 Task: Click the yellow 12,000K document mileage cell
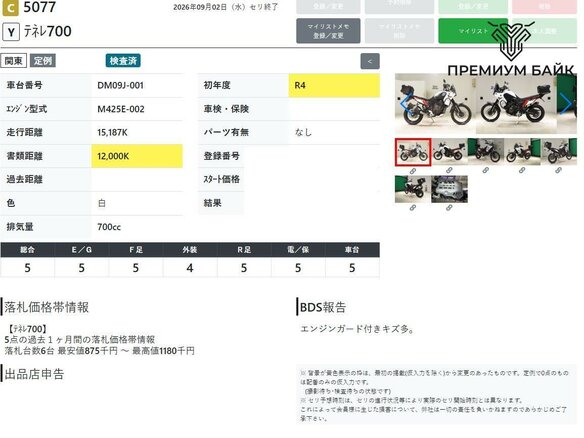(x=137, y=156)
